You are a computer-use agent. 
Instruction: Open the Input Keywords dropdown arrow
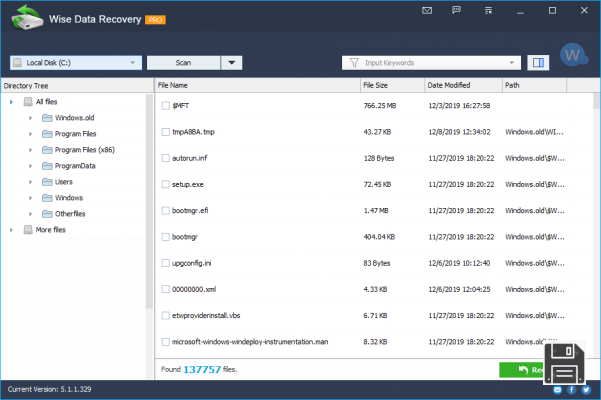(511, 62)
